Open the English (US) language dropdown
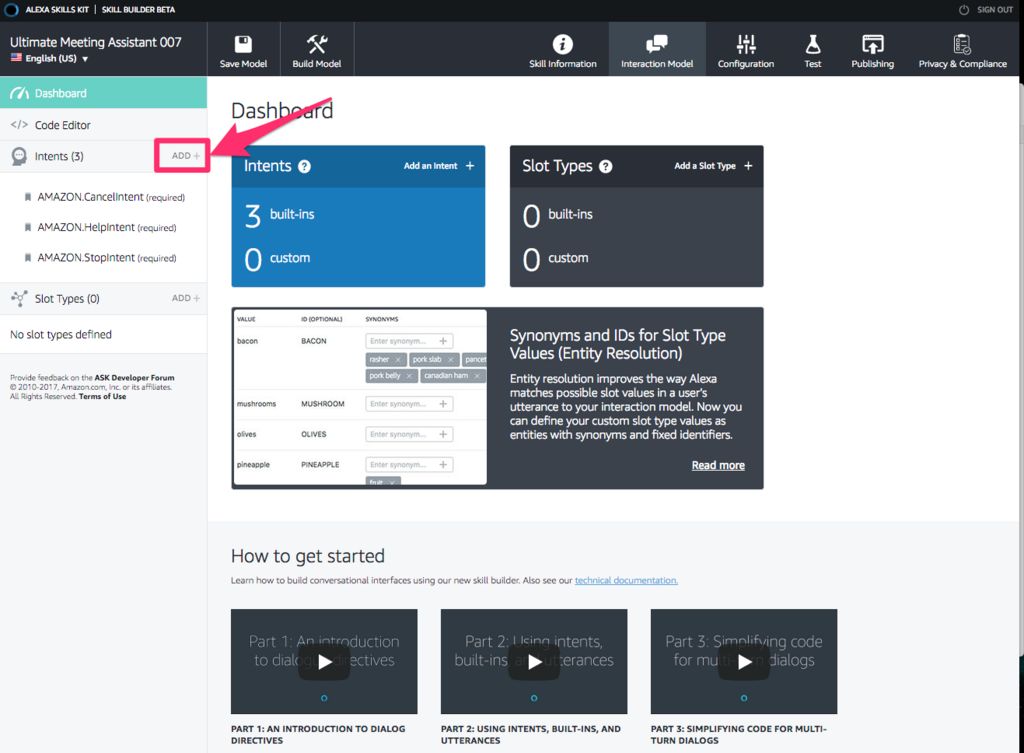Image resolution: width=1024 pixels, height=753 pixels. pyautogui.click(x=50, y=58)
